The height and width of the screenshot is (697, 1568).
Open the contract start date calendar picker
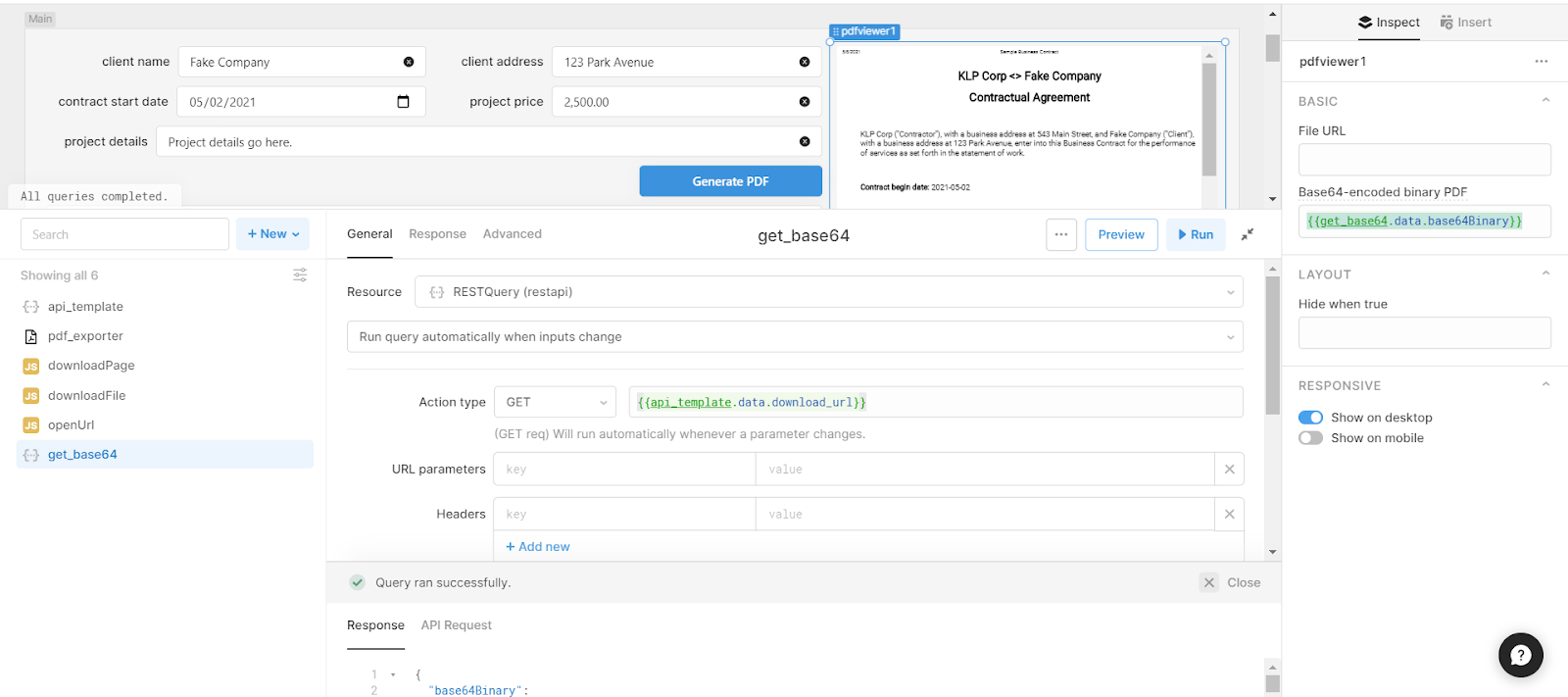click(403, 102)
